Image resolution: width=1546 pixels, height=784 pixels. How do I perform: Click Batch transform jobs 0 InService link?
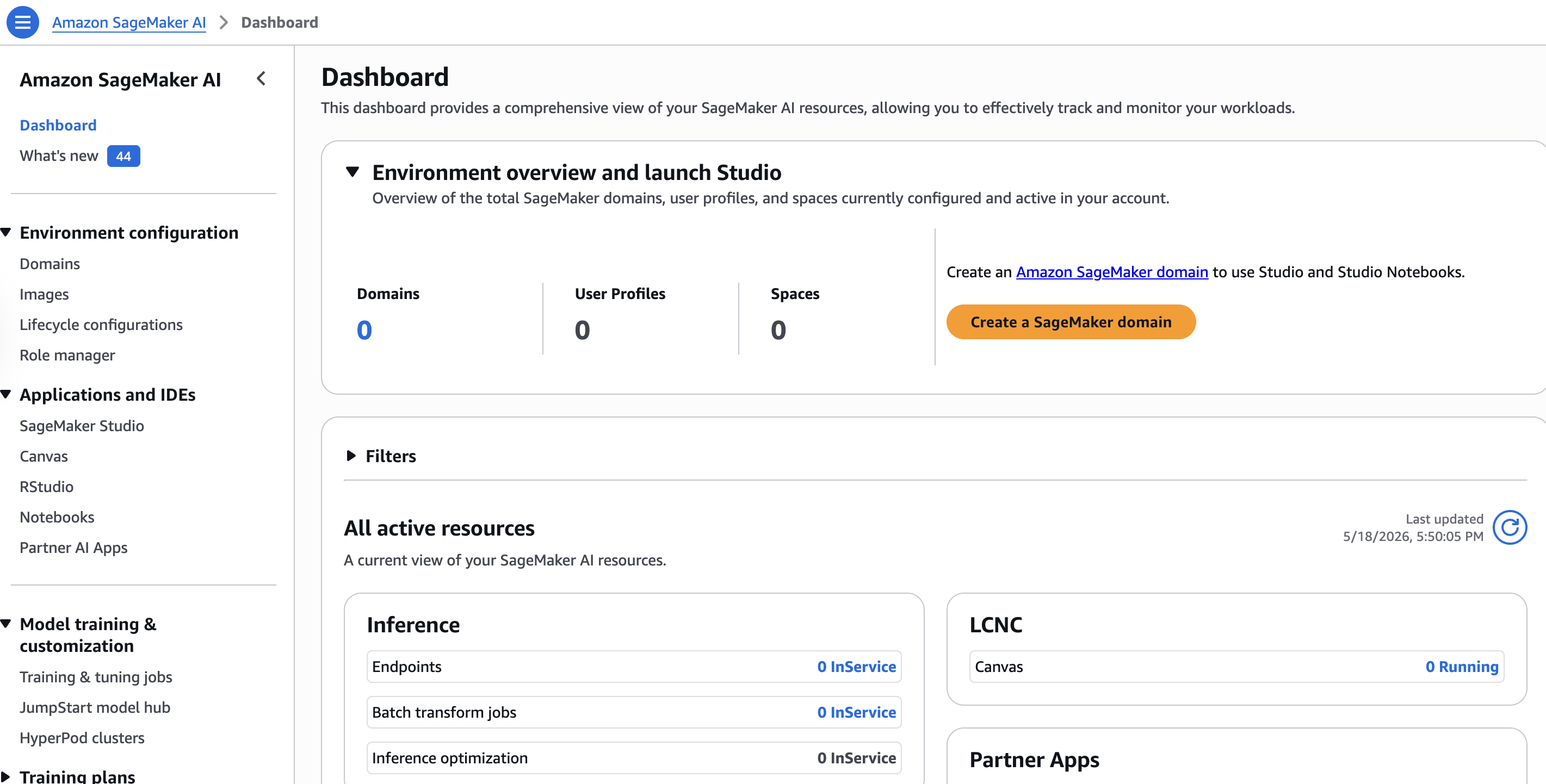pos(856,712)
